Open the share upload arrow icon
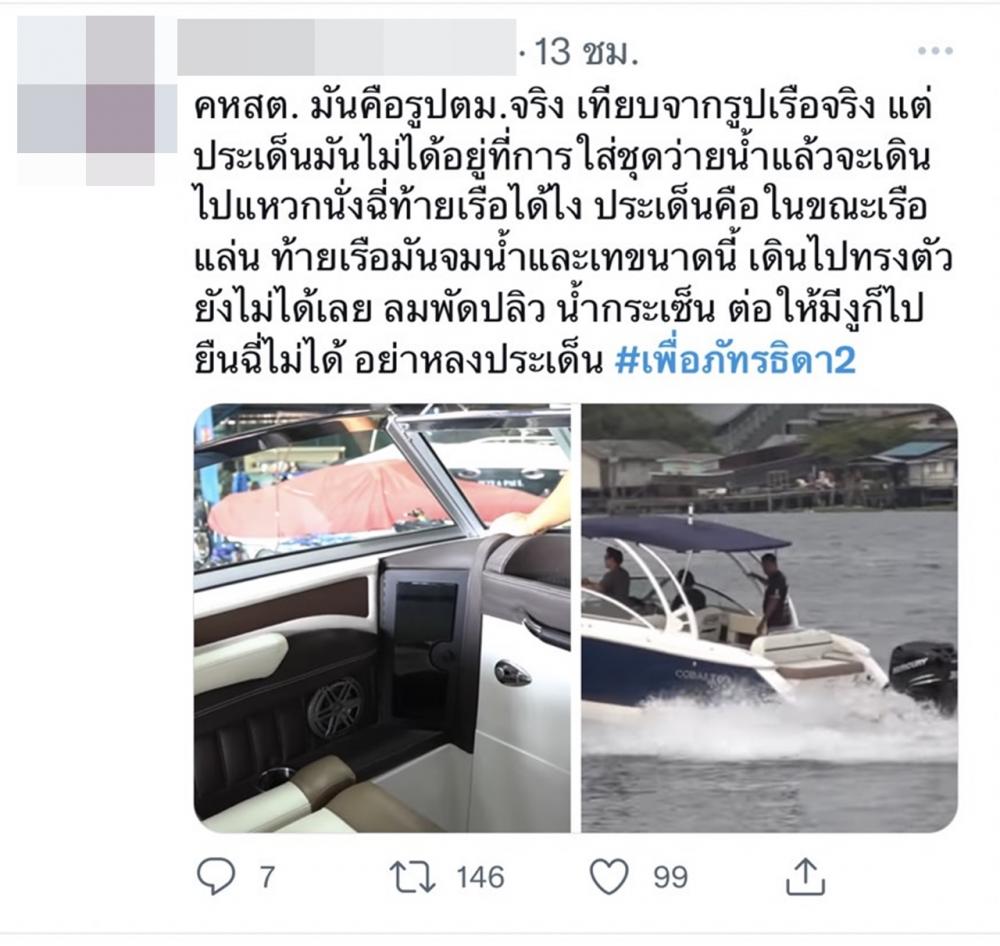The height and width of the screenshot is (946, 1000). [x=805, y=876]
